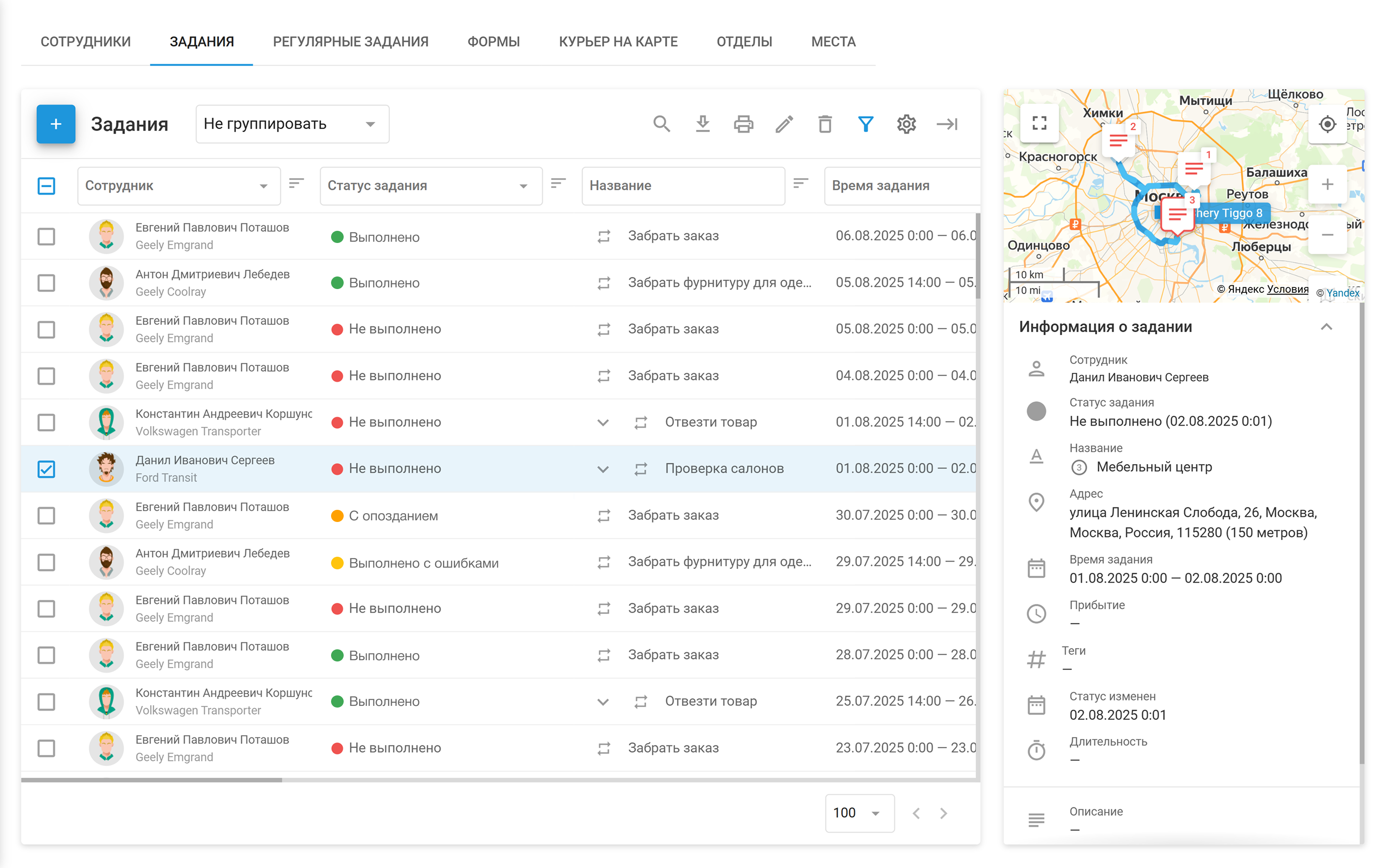Viewport: 1383px width, 868px height.
Task: Open the Курьер на карте tab
Action: [618, 41]
